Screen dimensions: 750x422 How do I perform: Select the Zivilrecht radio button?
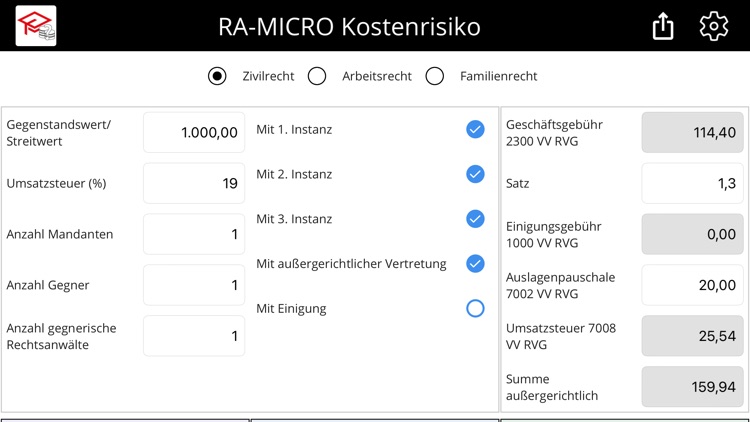[217, 76]
